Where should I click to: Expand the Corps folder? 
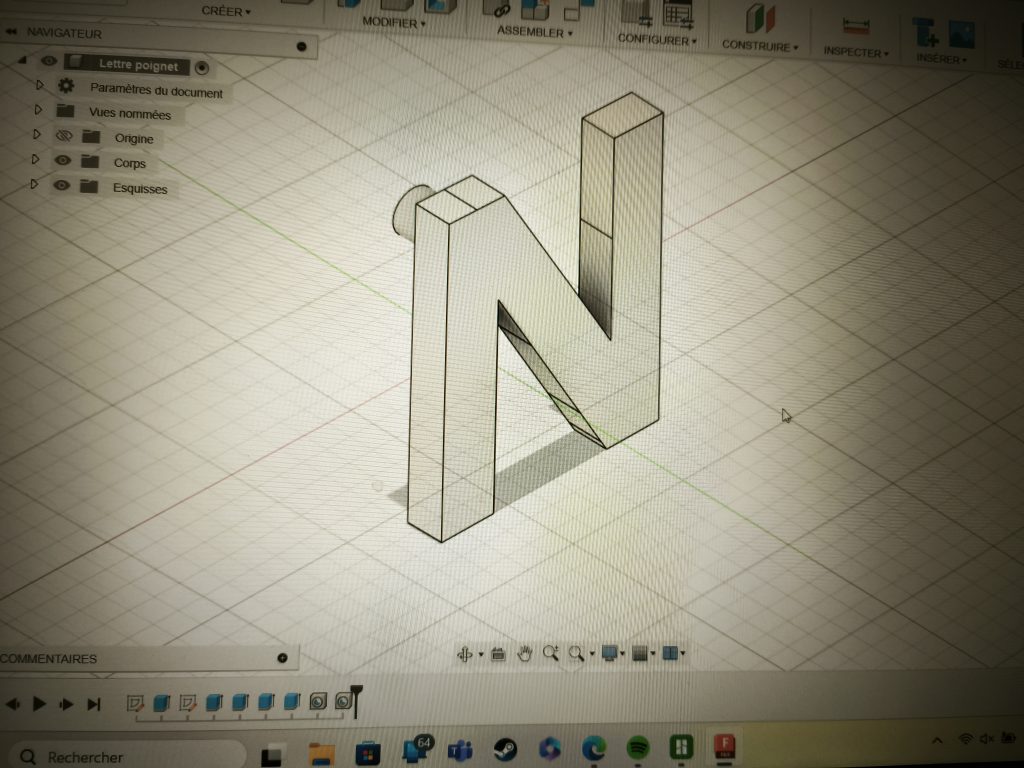tap(35, 159)
